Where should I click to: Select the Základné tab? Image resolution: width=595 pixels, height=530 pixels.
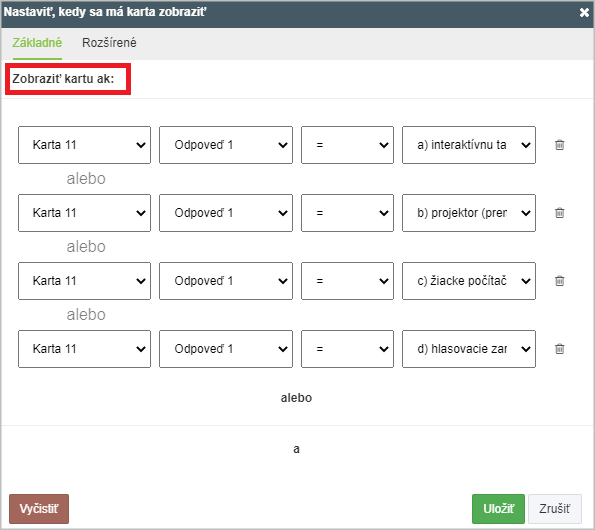tap(37, 42)
